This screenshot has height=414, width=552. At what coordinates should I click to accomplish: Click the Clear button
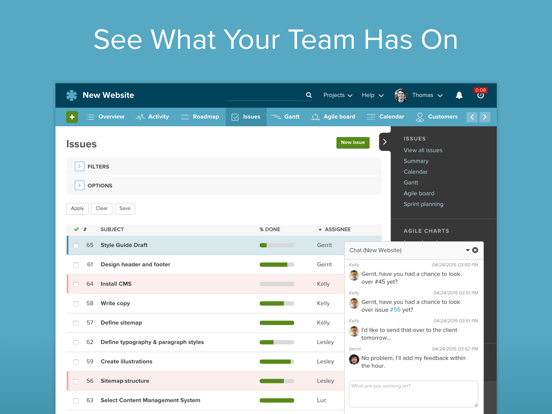pyautogui.click(x=101, y=208)
